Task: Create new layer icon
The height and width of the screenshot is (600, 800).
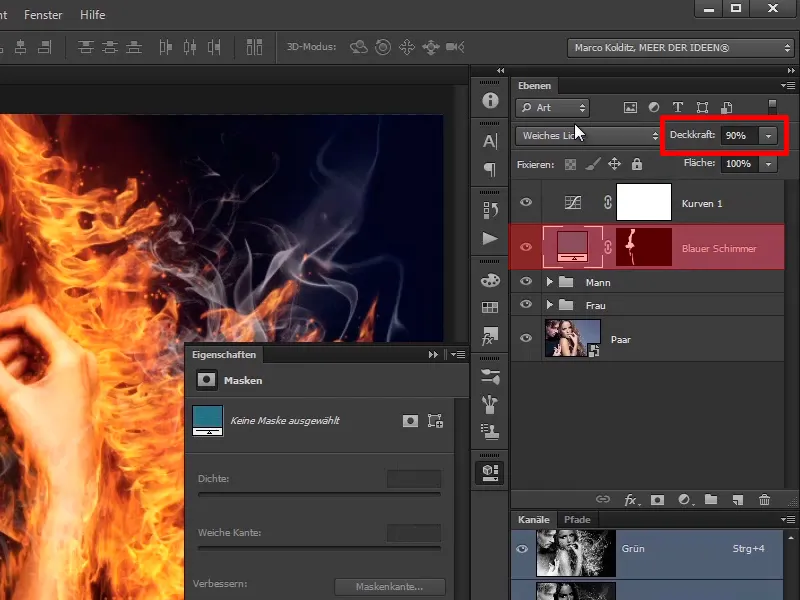Action: [x=737, y=500]
